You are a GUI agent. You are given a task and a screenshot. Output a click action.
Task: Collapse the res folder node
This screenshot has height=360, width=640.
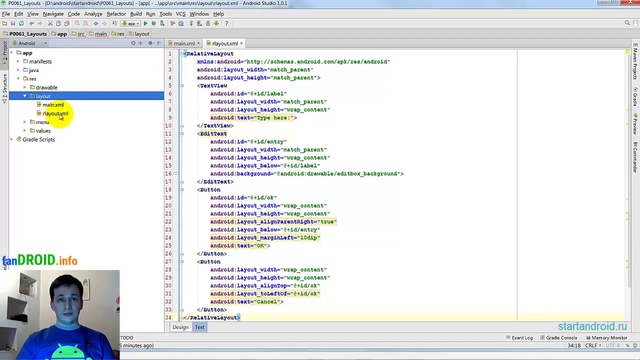click(18, 78)
